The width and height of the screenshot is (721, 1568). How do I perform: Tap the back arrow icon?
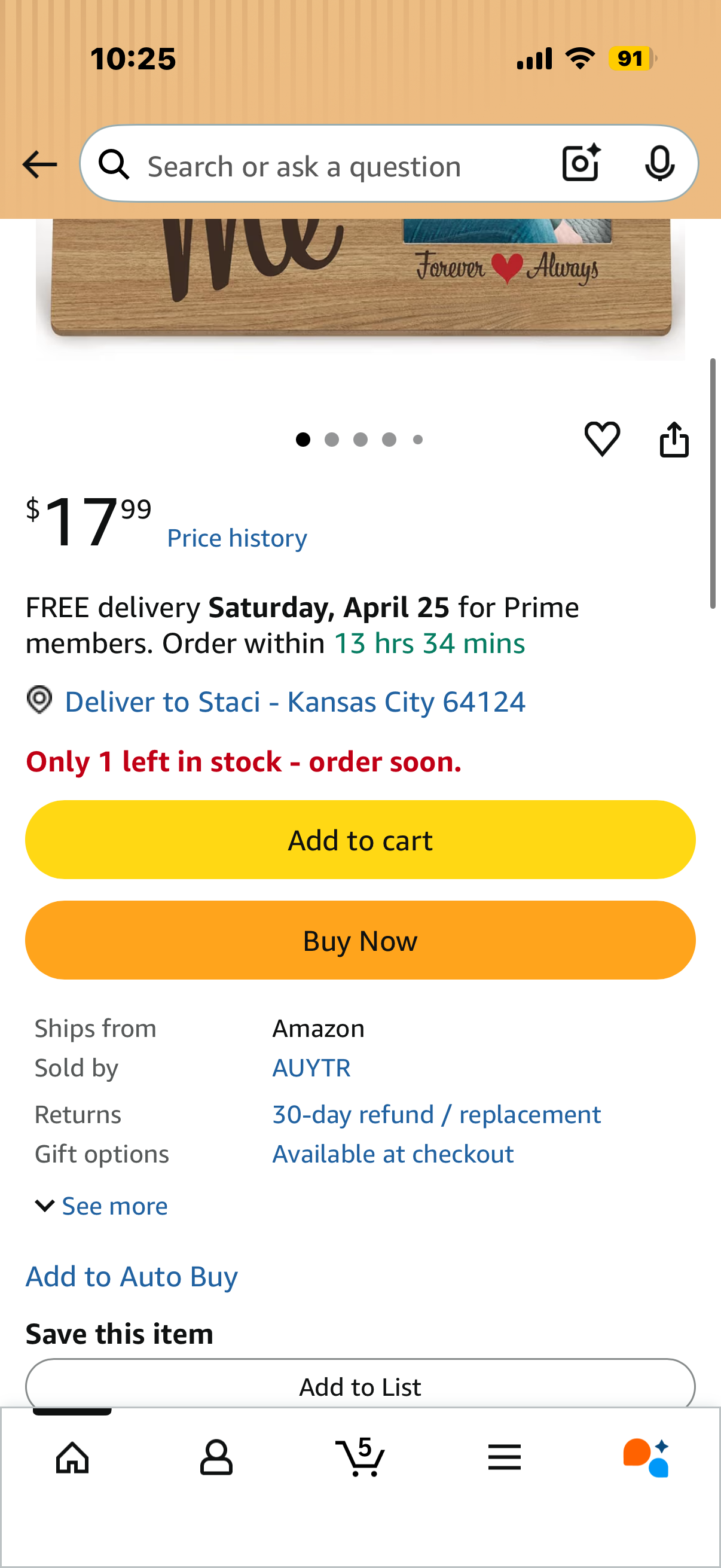pos(39,164)
